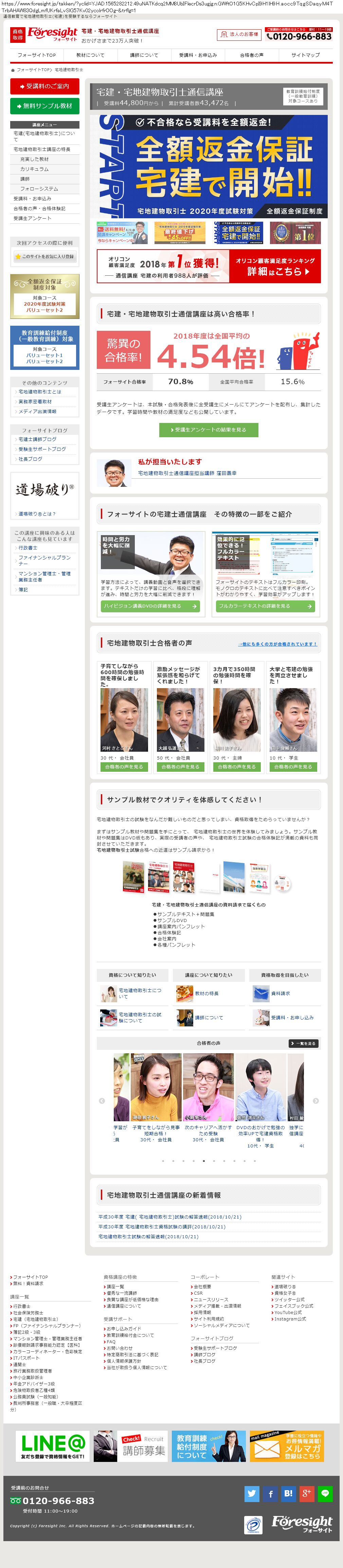The width and height of the screenshot is (343, 1568).
Task: Click the Privacy Mark badge icon
Action: [253, 1525]
